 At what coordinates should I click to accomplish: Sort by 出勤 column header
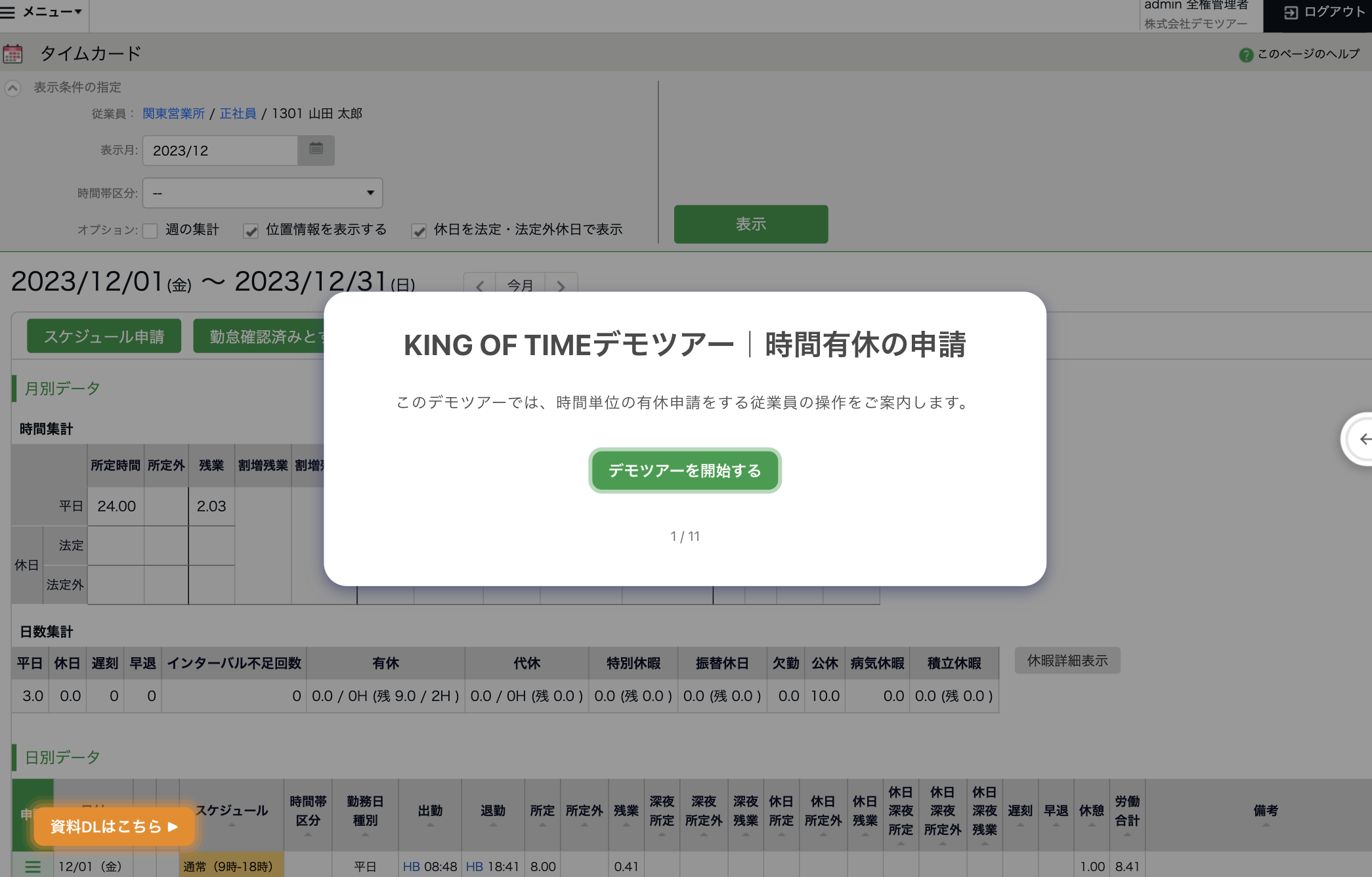430,815
